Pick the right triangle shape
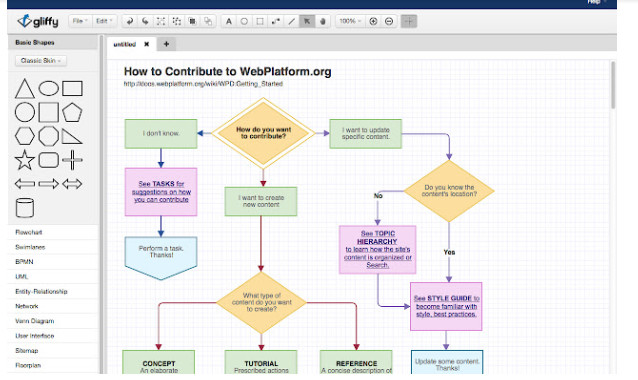This screenshot has width=638, height=380. tap(72, 136)
